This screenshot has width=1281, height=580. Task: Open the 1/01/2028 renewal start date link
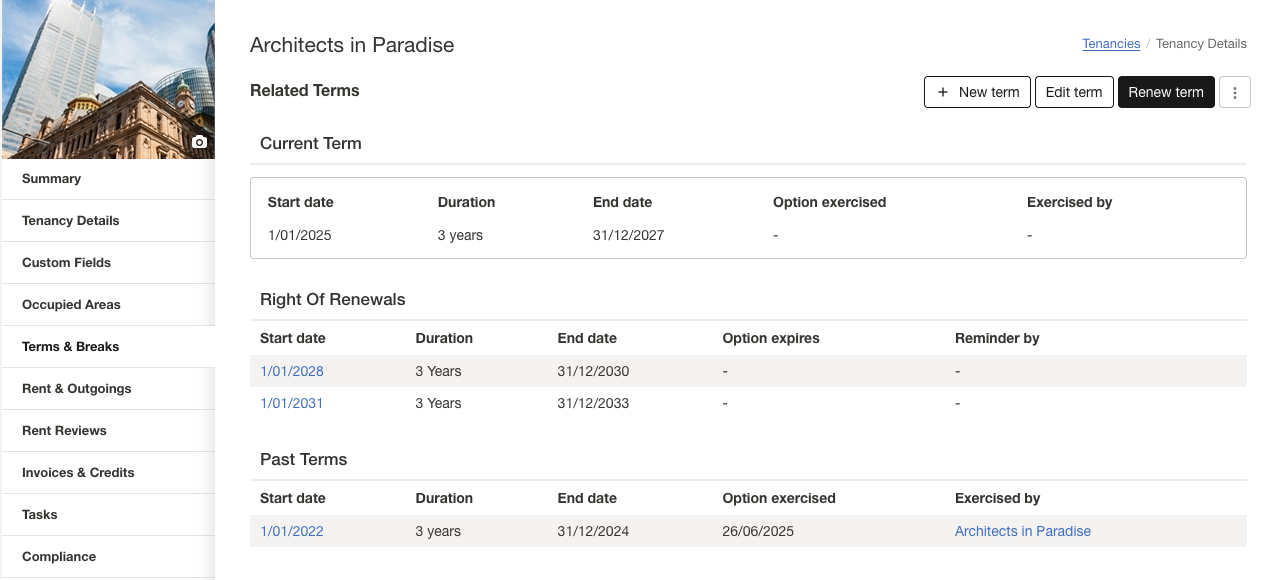click(x=292, y=371)
